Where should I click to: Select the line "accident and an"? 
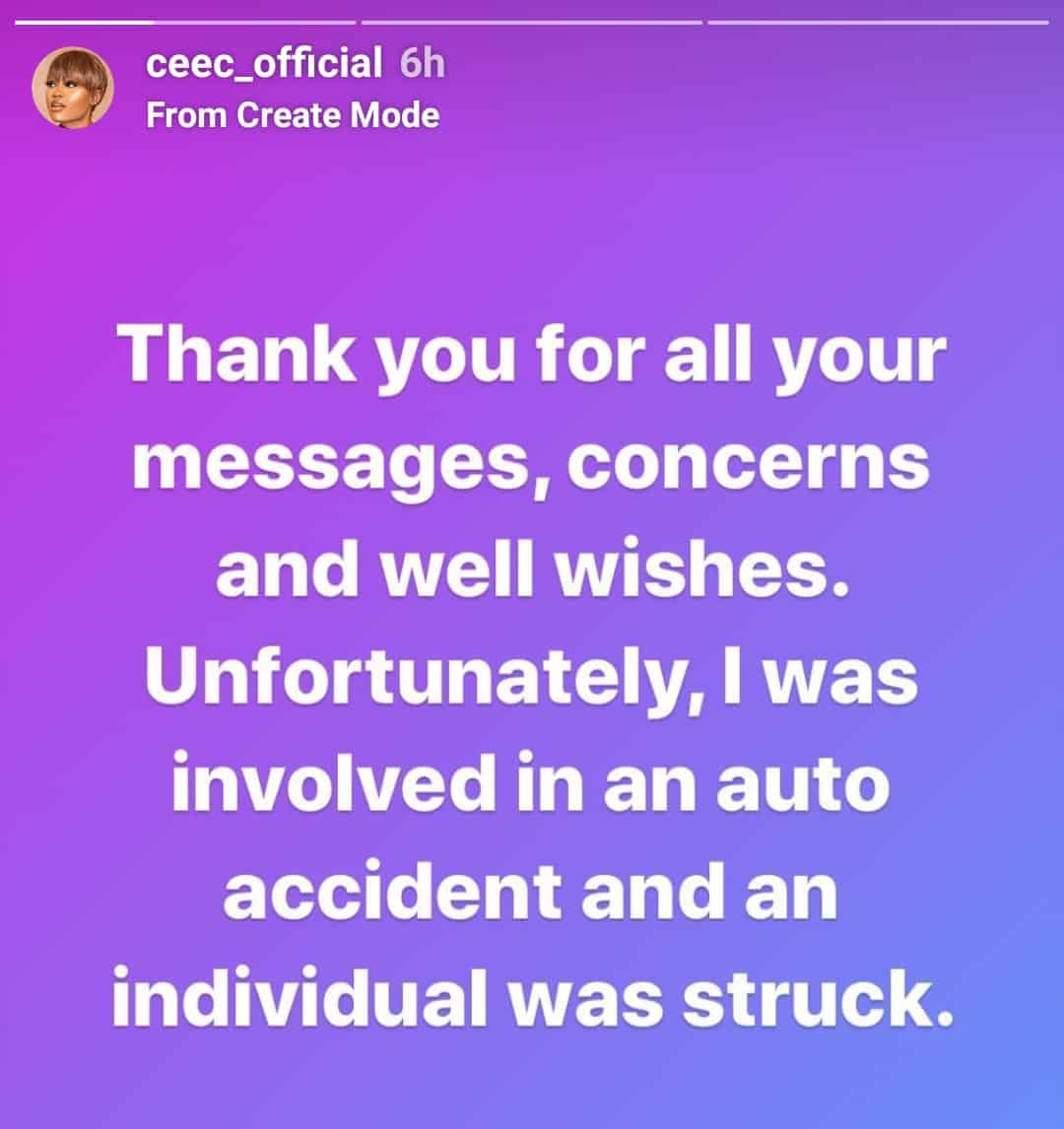(x=532, y=892)
